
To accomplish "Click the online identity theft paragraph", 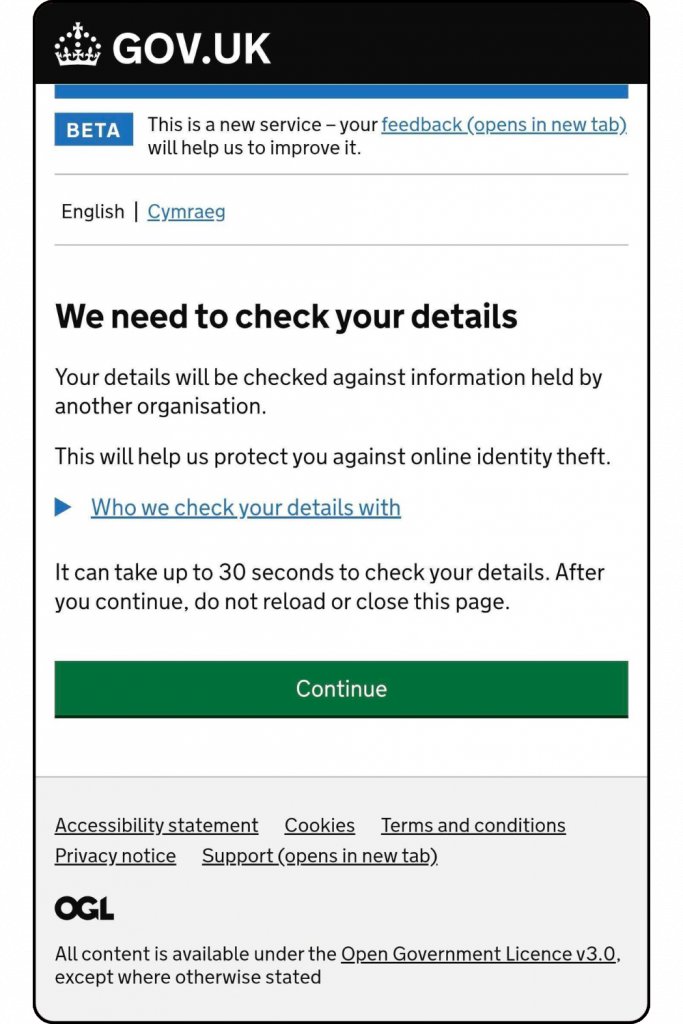I will coord(332,456).
